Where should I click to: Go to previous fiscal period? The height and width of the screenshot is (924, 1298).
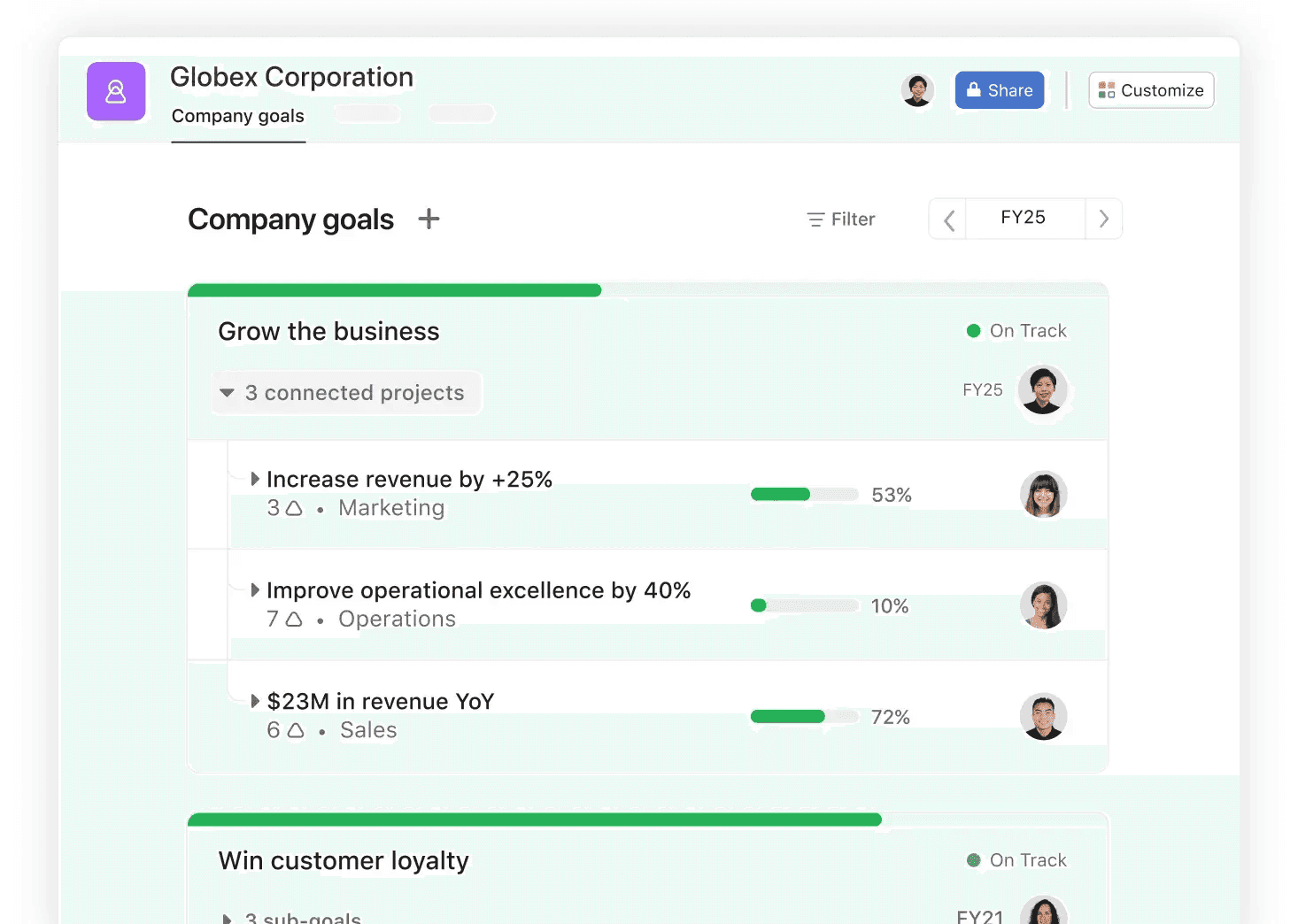[948, 219]
